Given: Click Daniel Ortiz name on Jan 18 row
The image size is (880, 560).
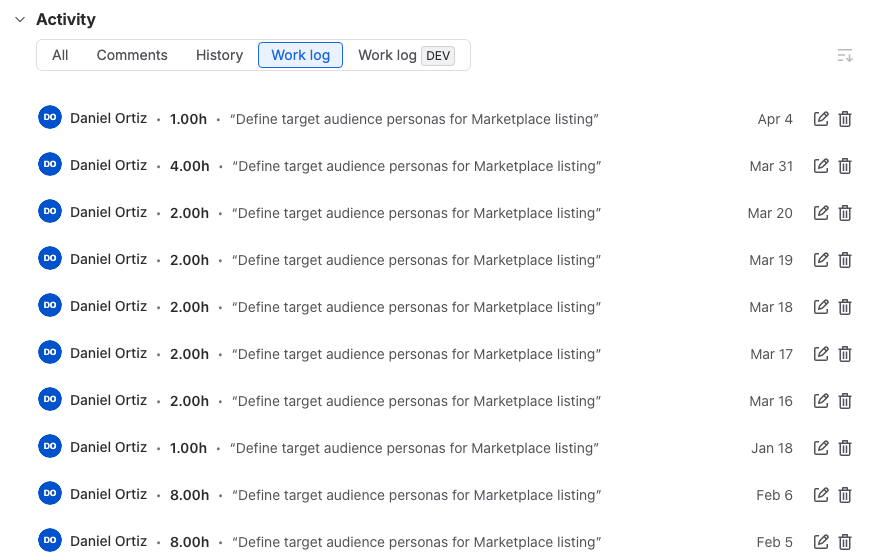Looking at the screenshot, I should click(108, 447).
